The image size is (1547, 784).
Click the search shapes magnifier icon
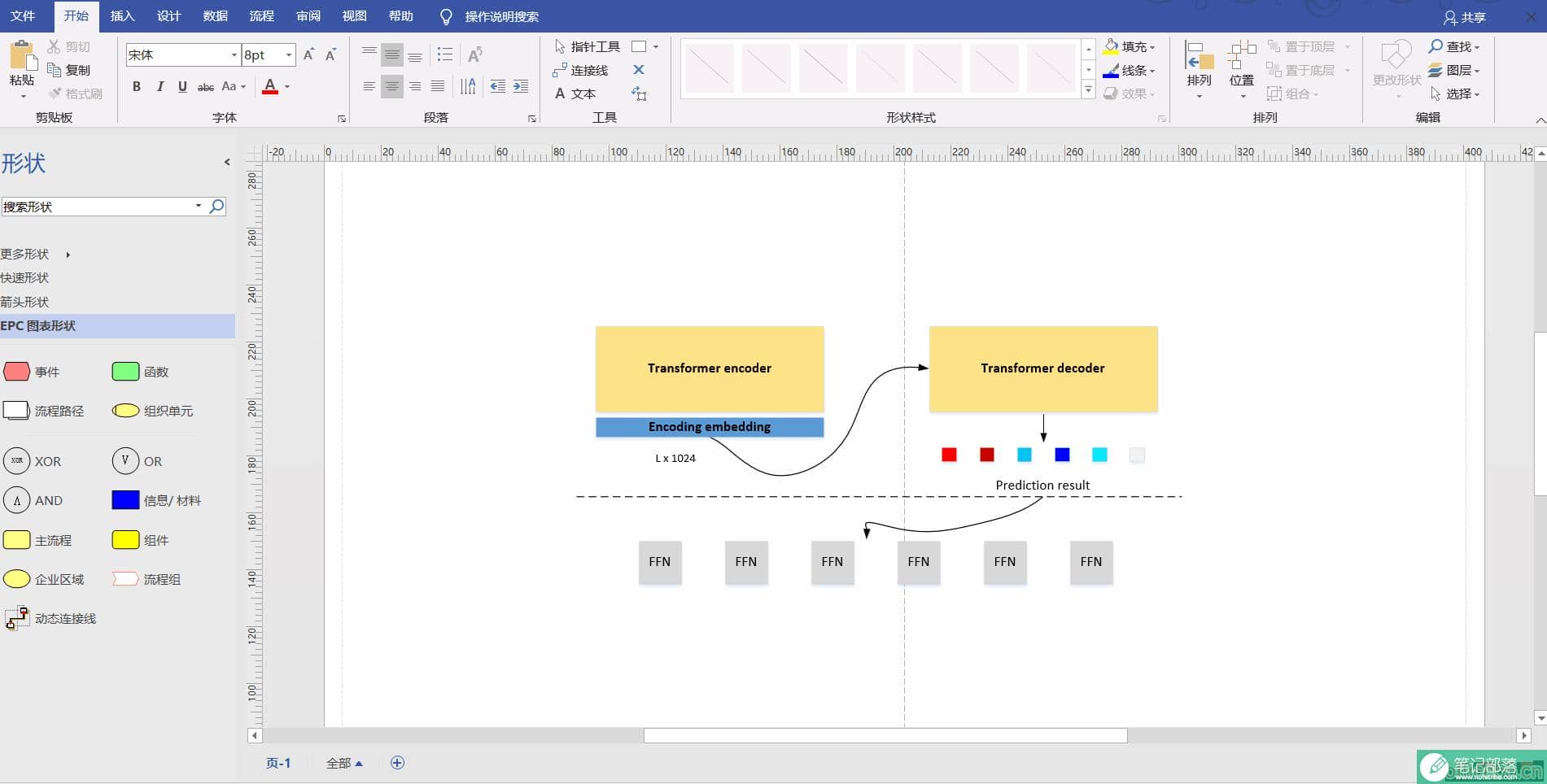pyautogui.click(x=216, y=207)
